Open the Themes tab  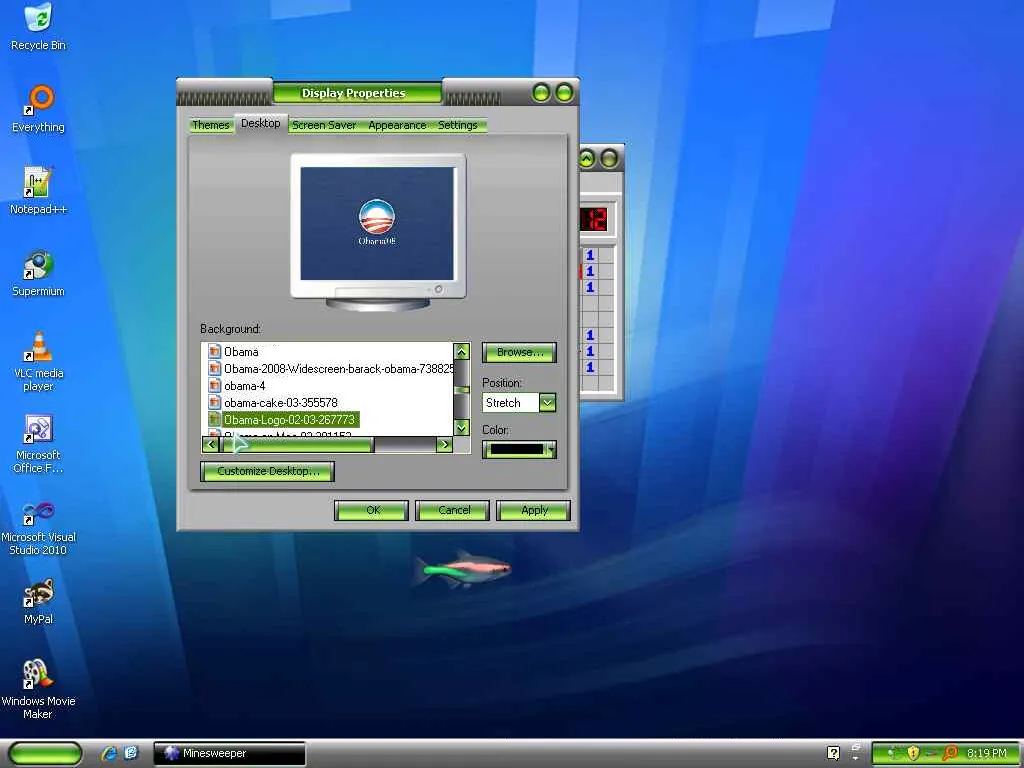click(x=211, y=125)
